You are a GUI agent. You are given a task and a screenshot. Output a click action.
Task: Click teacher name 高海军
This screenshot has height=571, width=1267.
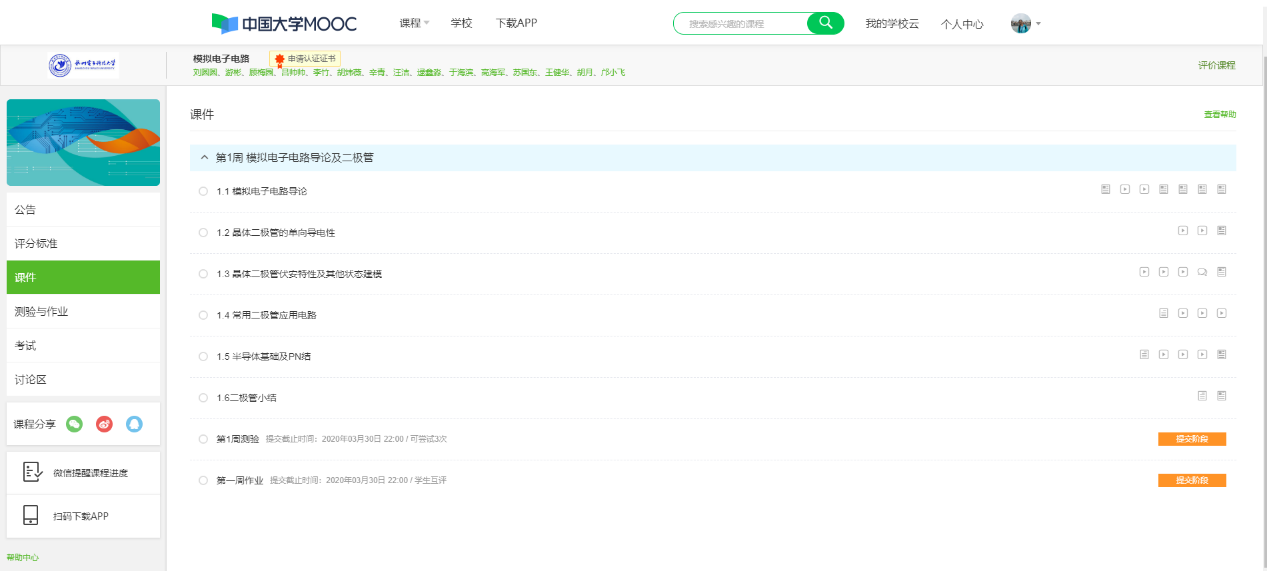(x=493, y=72)
